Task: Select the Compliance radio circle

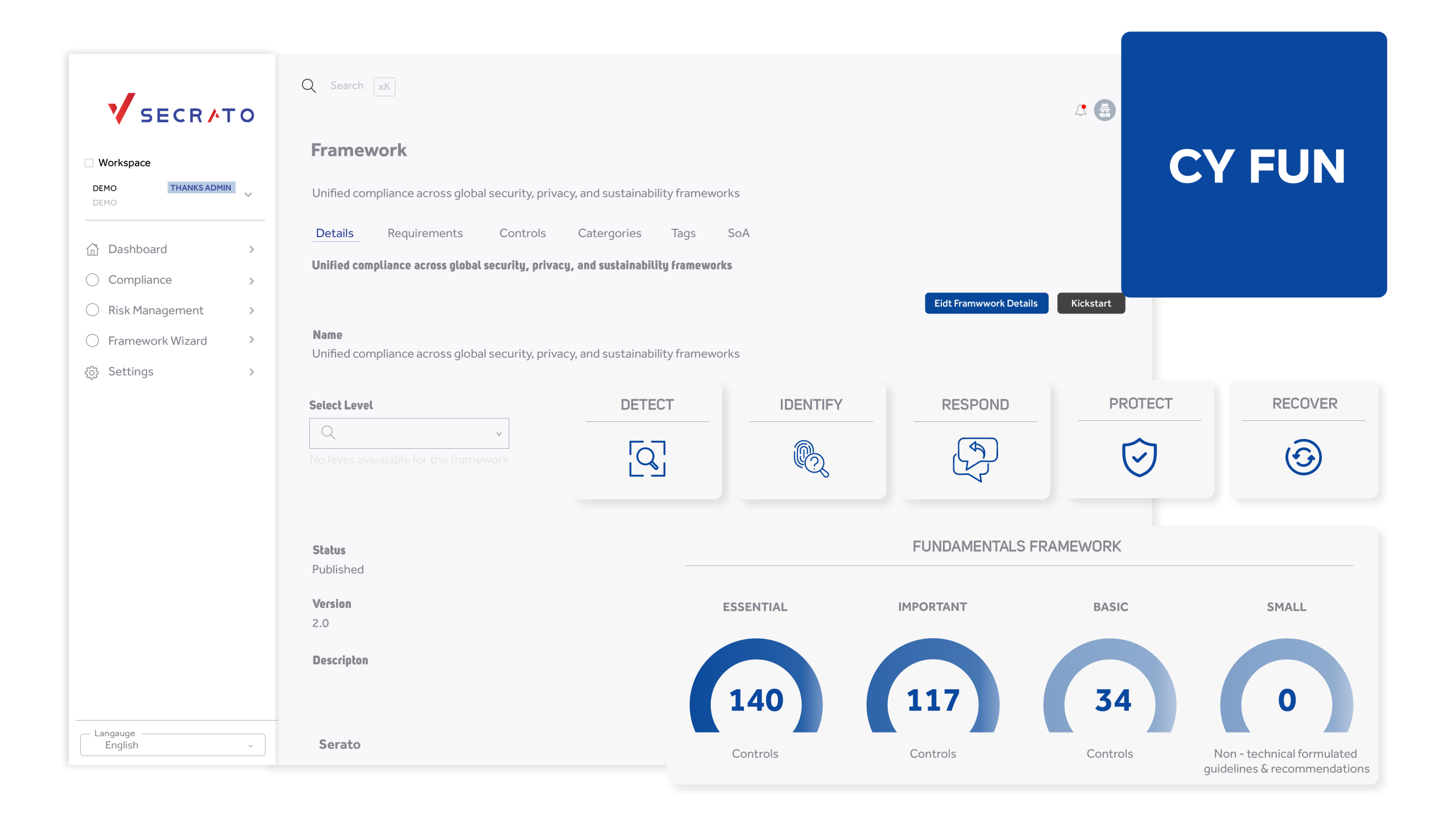Action: pyautogui.click(x=92, y=280)
